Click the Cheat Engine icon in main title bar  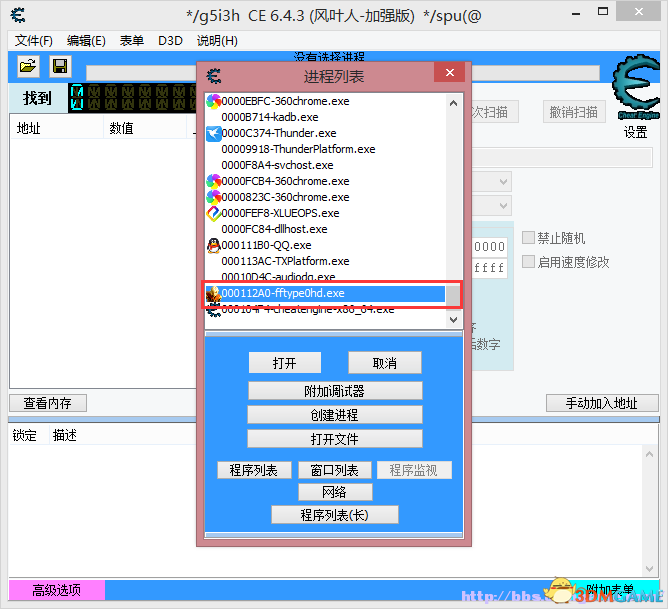[x=18, y=15]
